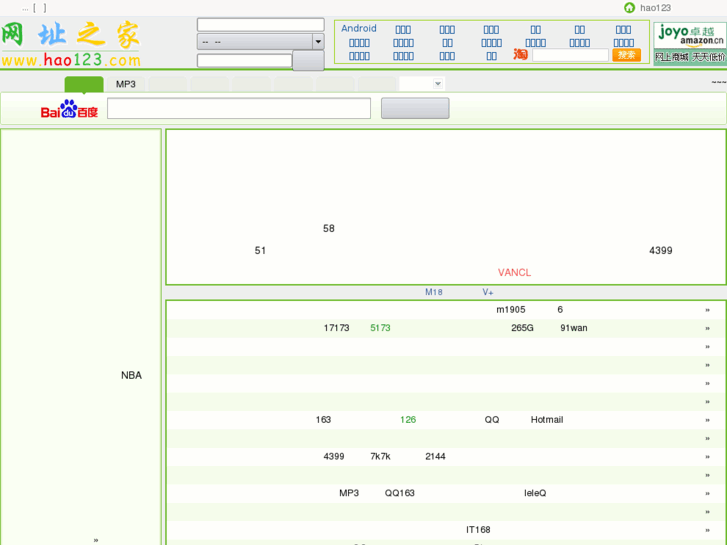Open the 51 site link

point(260,250)
